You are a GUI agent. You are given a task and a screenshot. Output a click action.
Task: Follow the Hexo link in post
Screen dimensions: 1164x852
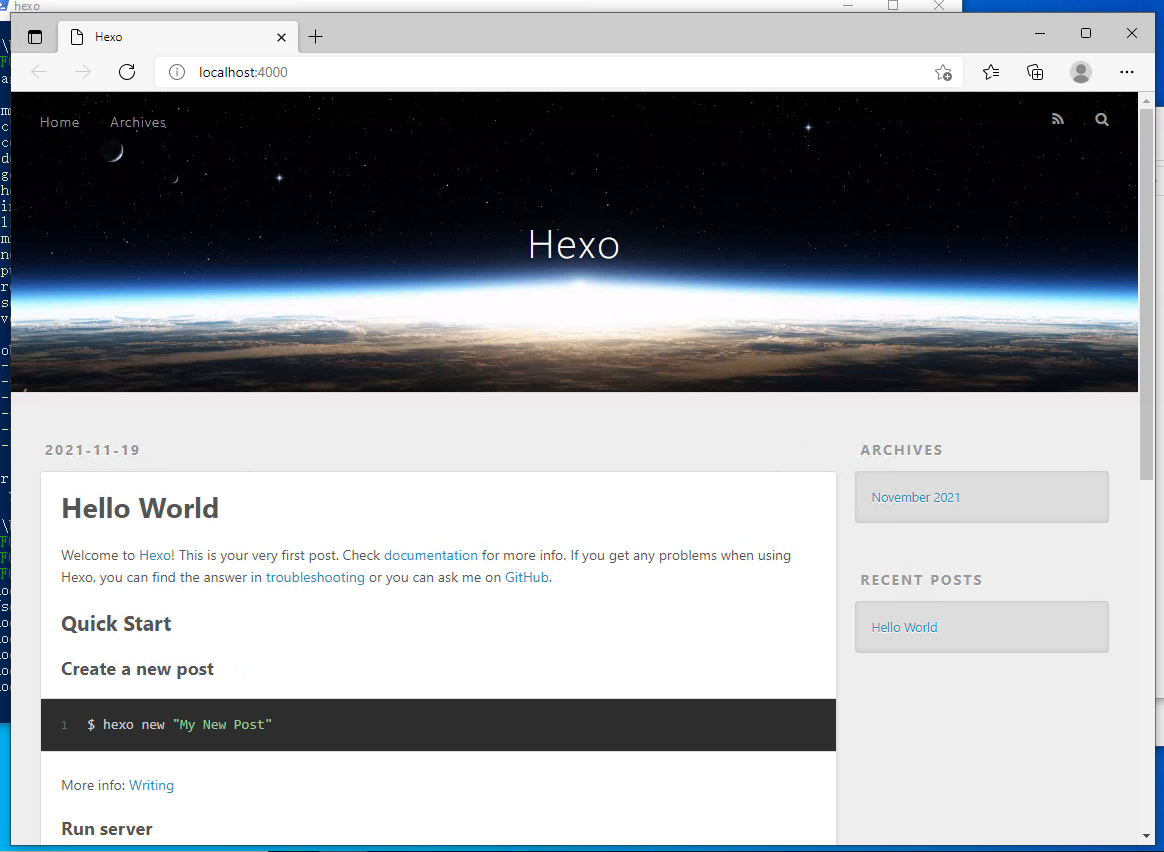(x=155, y=555)
